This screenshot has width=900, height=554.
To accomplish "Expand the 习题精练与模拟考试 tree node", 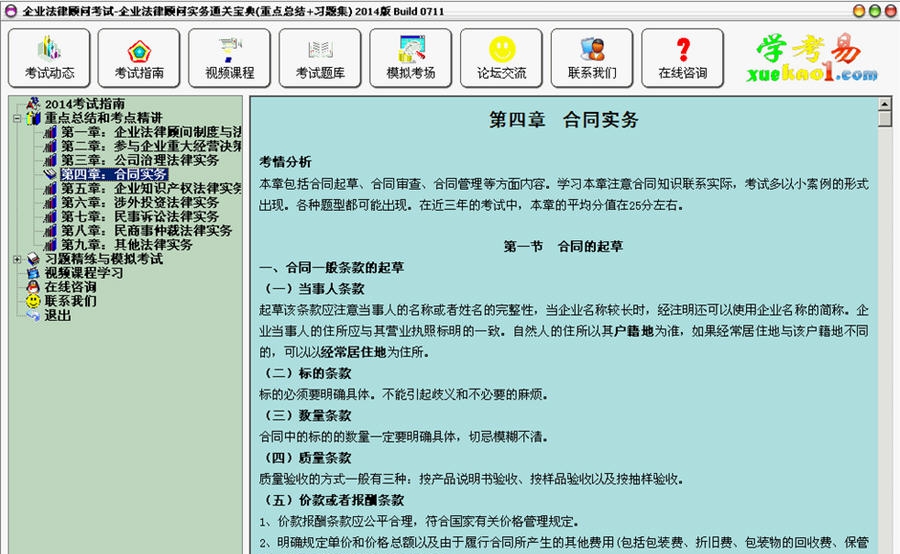I will (x=17, y=259).
